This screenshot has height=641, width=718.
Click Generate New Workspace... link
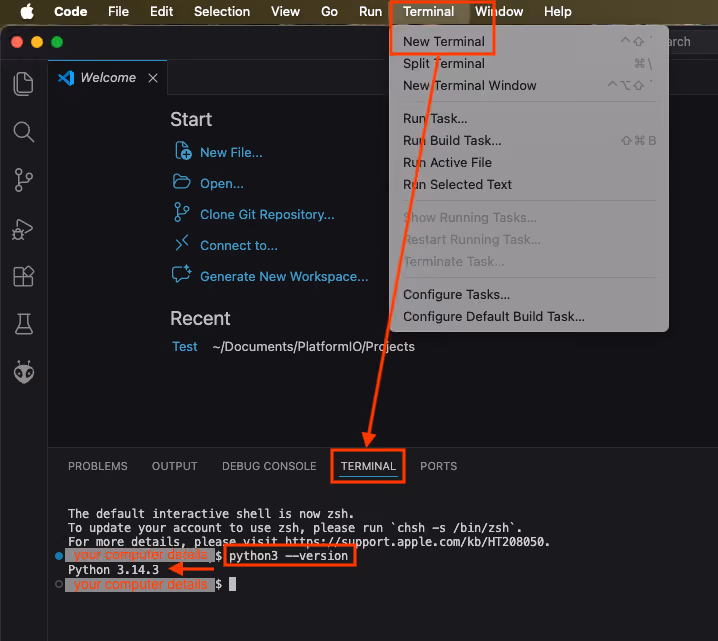tap(284, 277)
